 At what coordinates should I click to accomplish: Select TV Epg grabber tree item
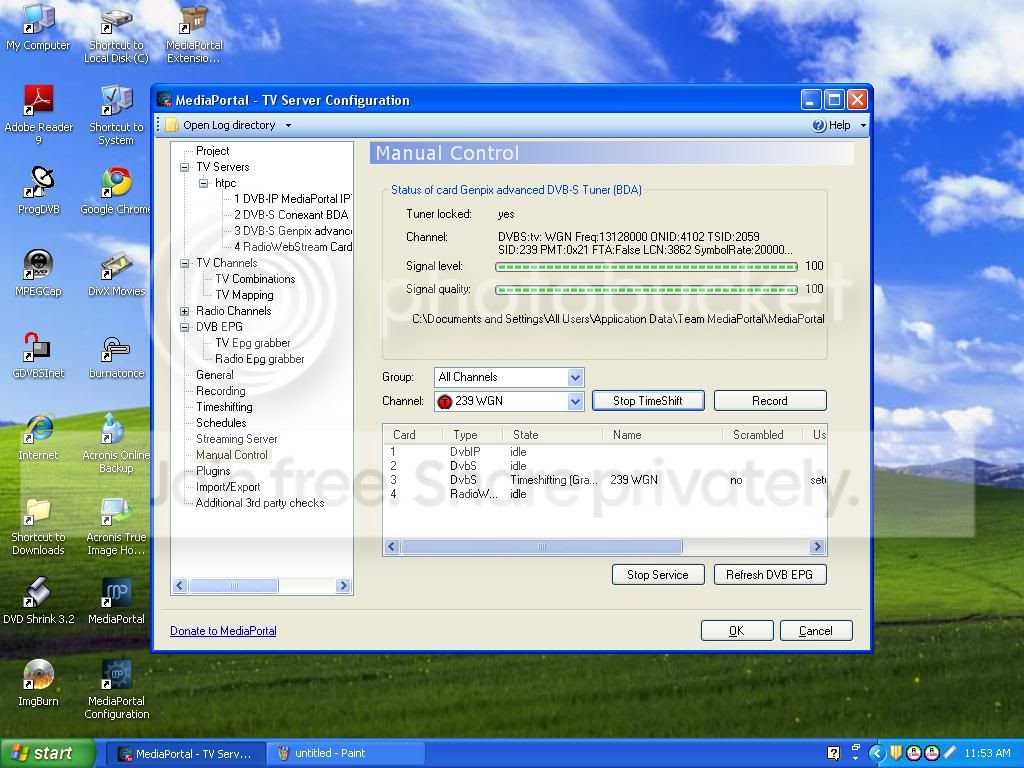[253, 343]
